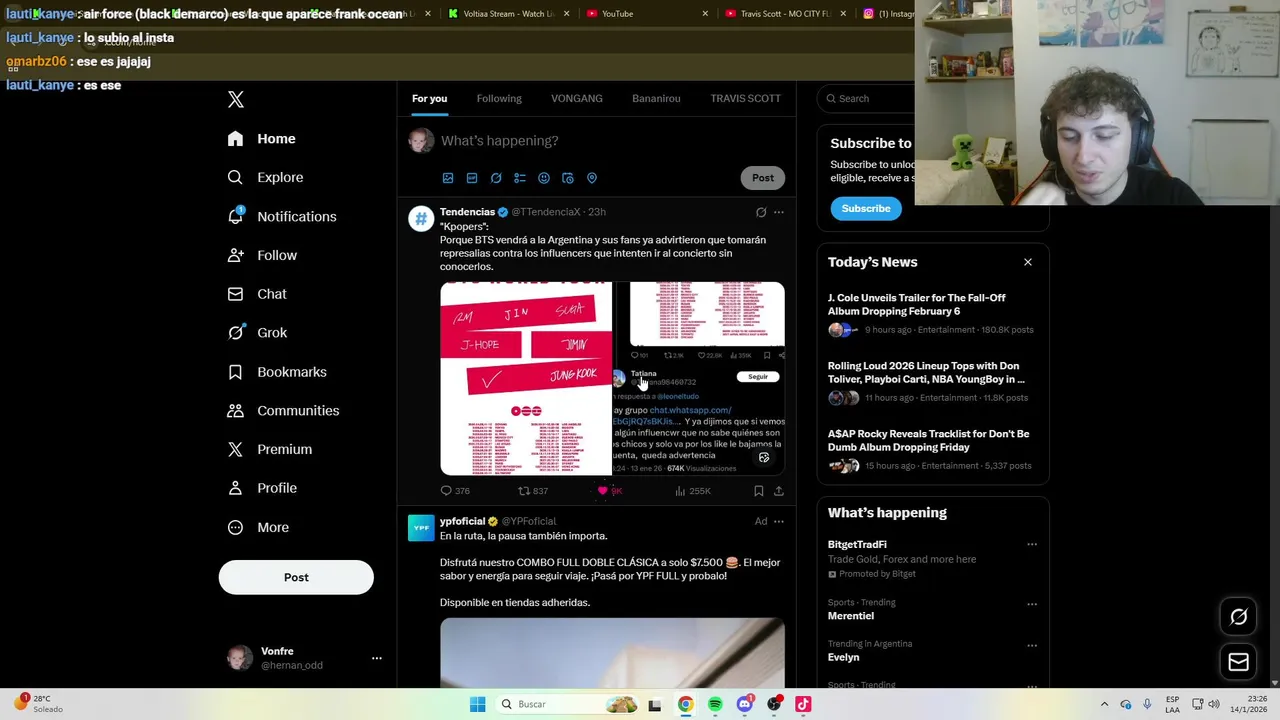Click taskbar Buscar search box
This screenshot has height=720, width=1280.
pyautogui.click(x=567, y=704)
